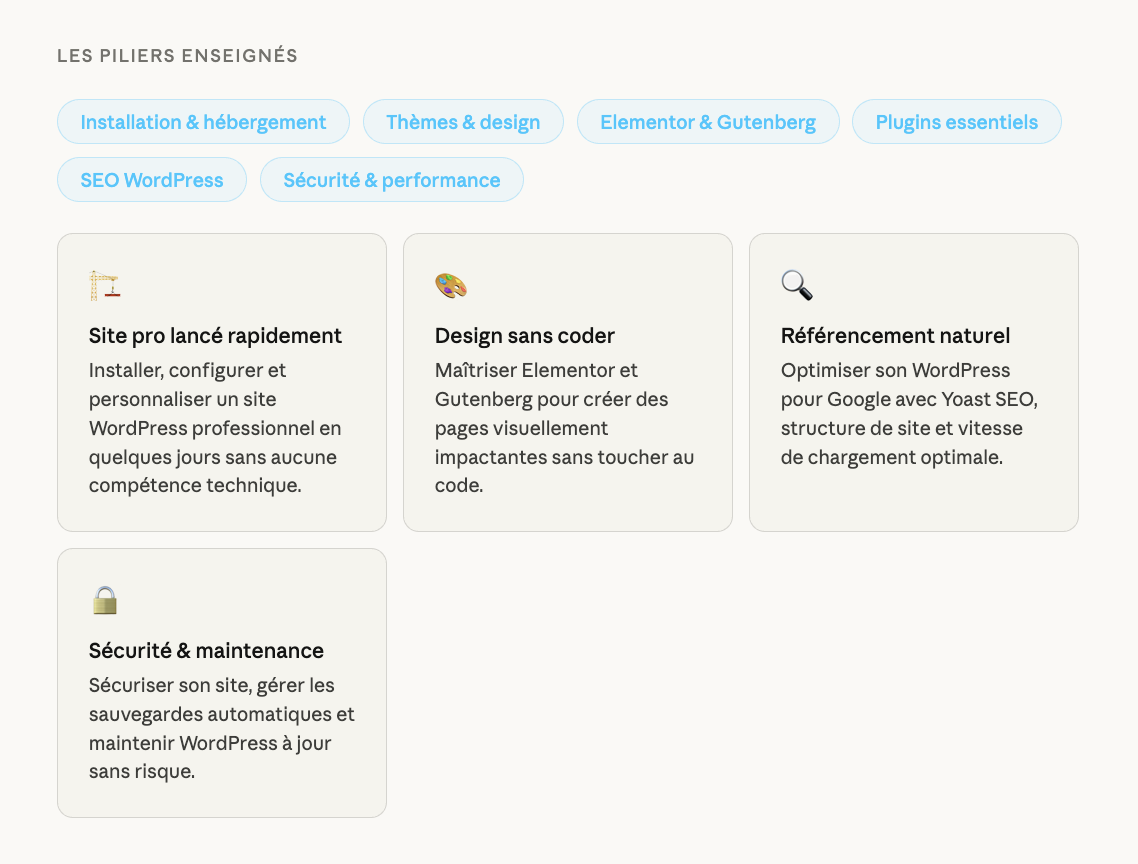Click the padlock icon
The height and width of the screenshot is (864, 1138).
pos(105,601)
